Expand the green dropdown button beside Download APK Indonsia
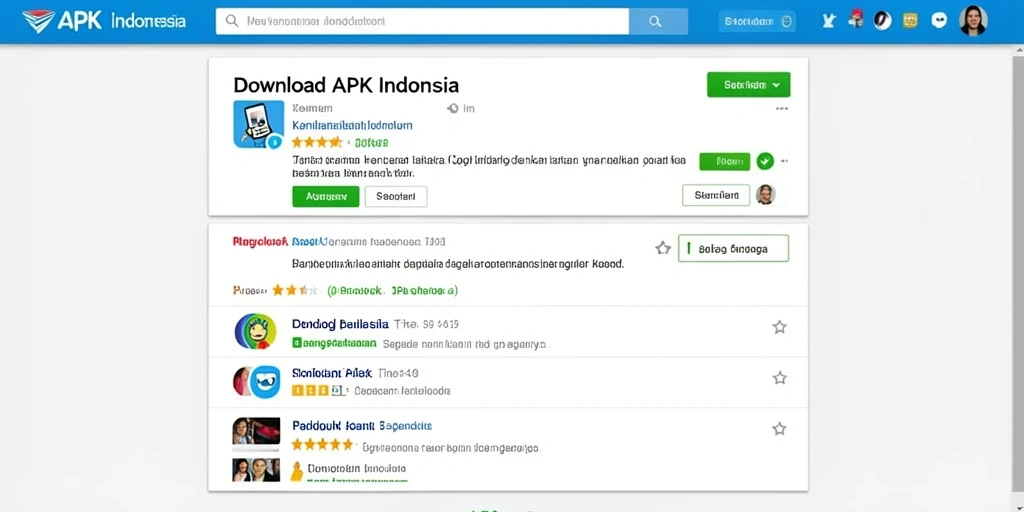The image size is (1024, 512). click(x=748, y=85)
